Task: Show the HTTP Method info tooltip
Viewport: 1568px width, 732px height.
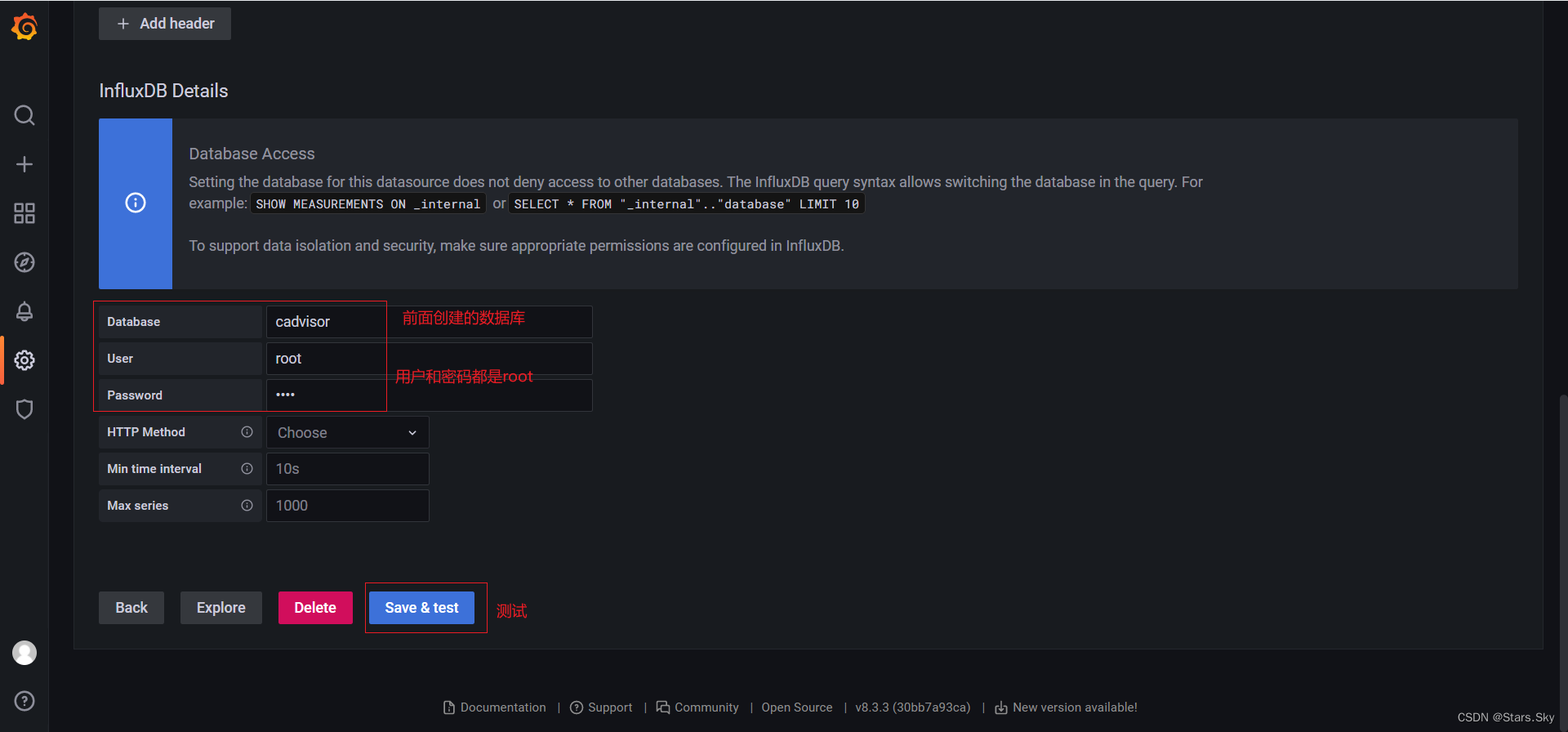Action: coord(247,432)
